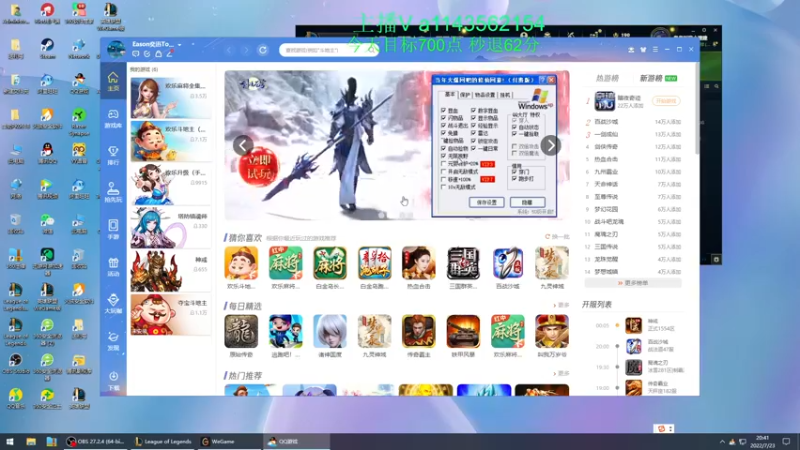The image size is (800, 450).
Task: Switch to the 挂机 tab in dialog
Action: coord(505,95)
